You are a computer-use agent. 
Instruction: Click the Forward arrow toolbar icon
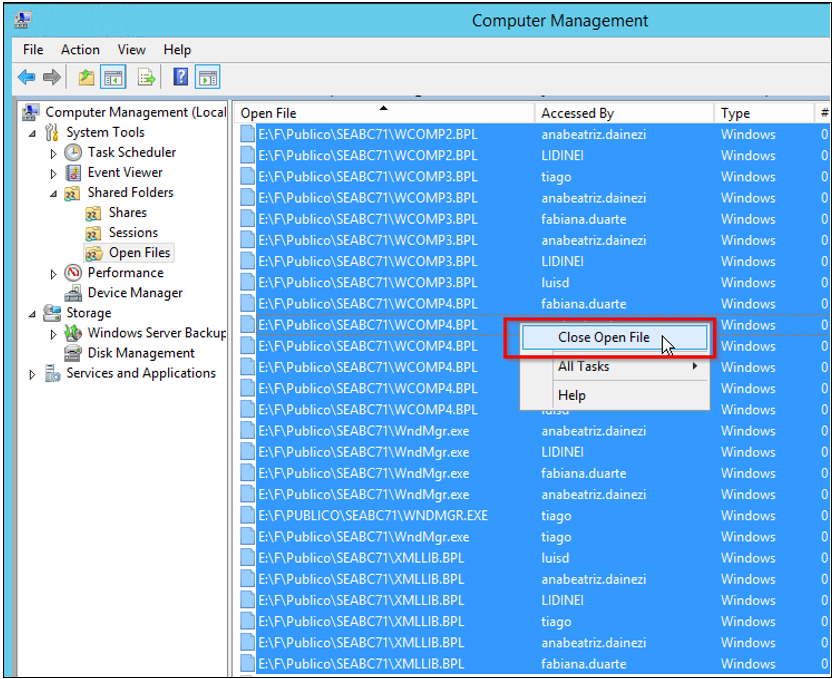51,77
